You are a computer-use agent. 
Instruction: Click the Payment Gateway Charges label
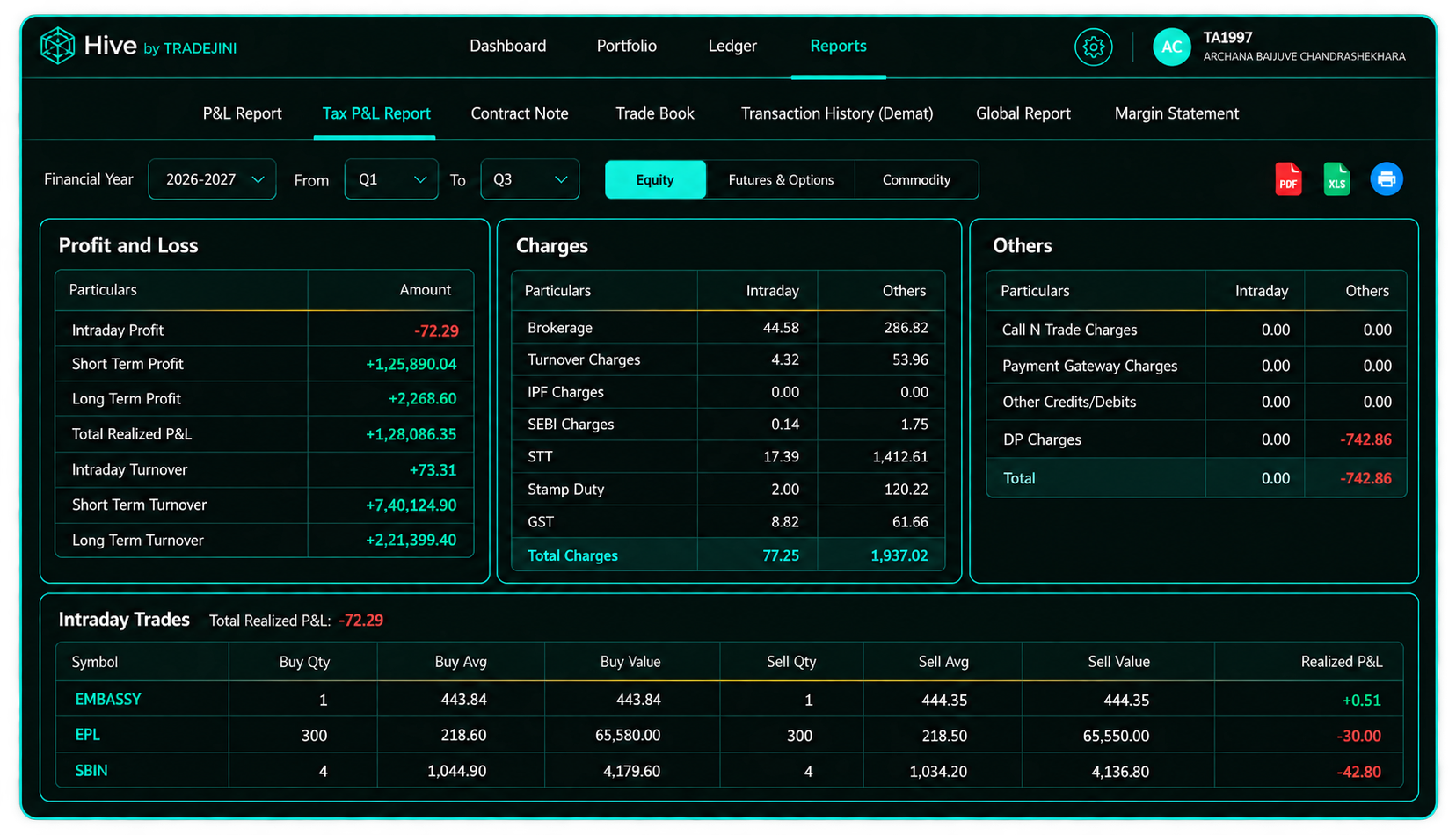1089,366
